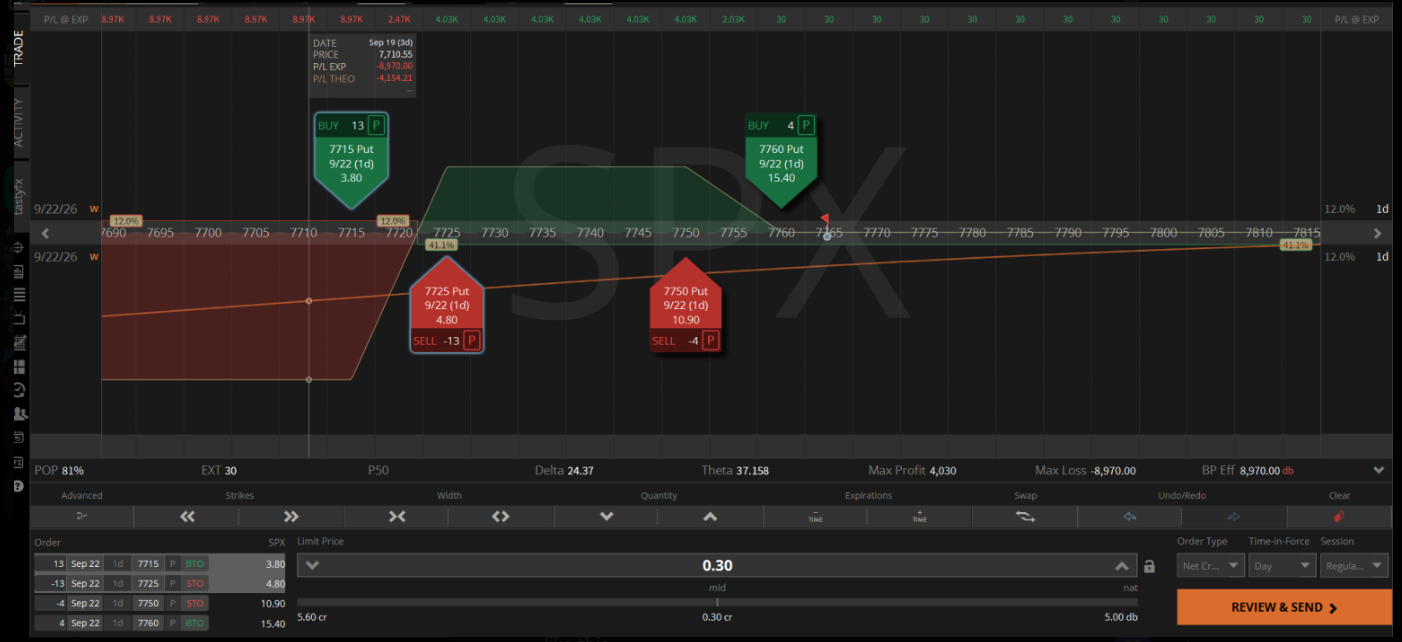This screenshot has height=642, width=1402.
Task: Increase order quantity with up chevron
Action: click(710, 516)
